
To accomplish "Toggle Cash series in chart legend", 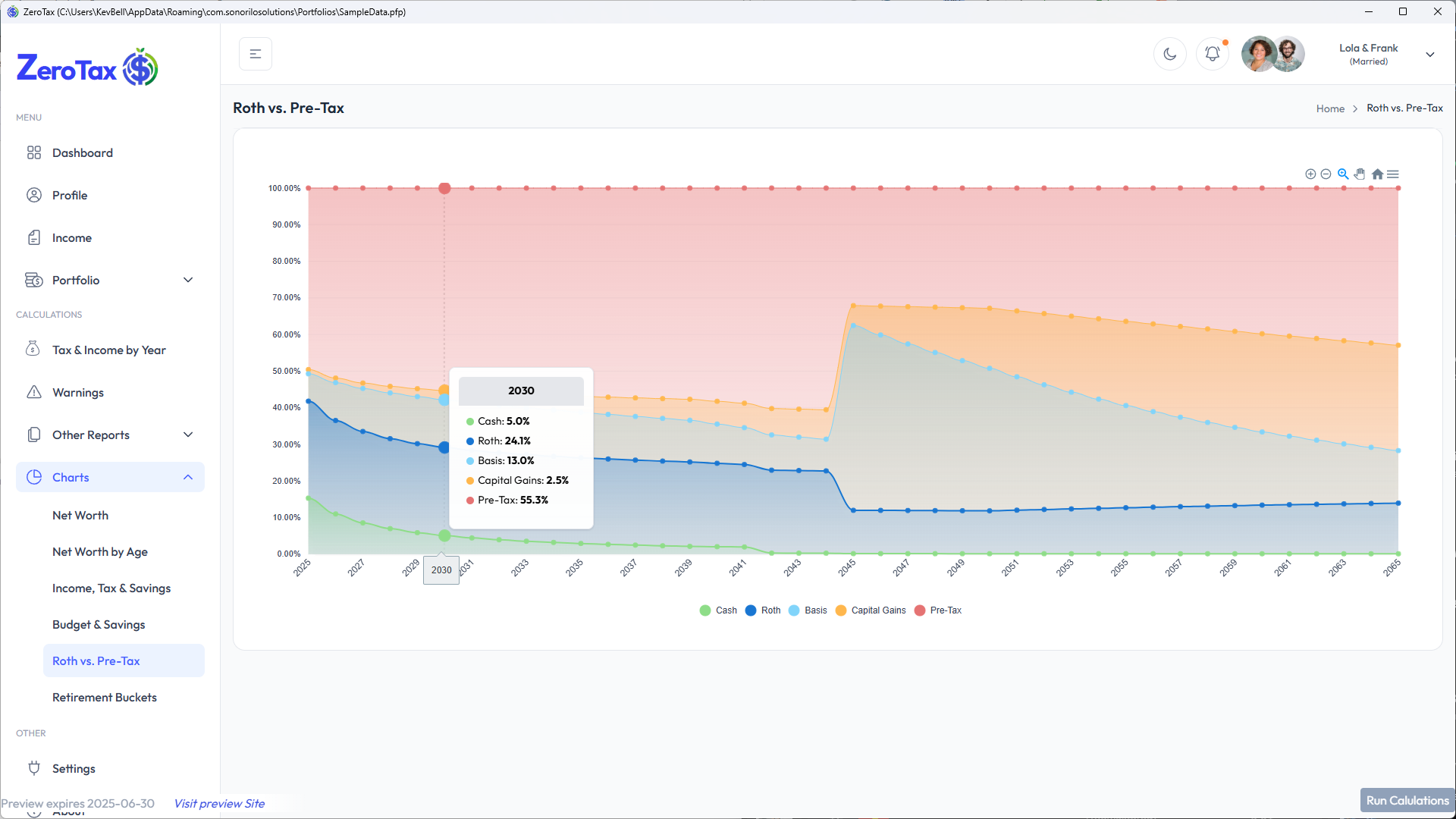I will pyautogui.click(x=717, y=610).
